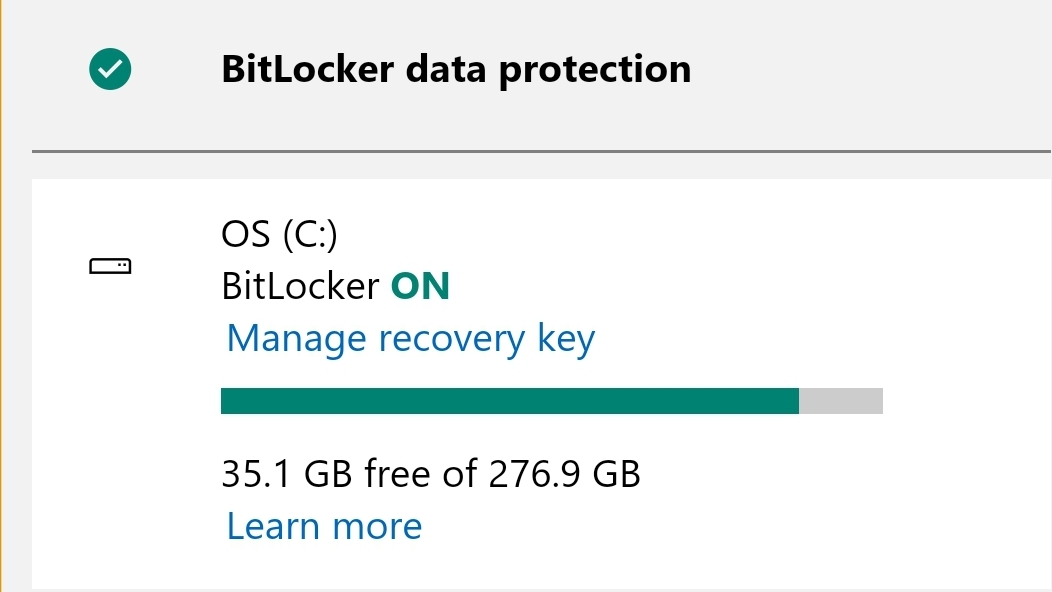Click the horizontal divider below the heading
This screenshot has height=592, width=1052.
(x=541, y=151)
